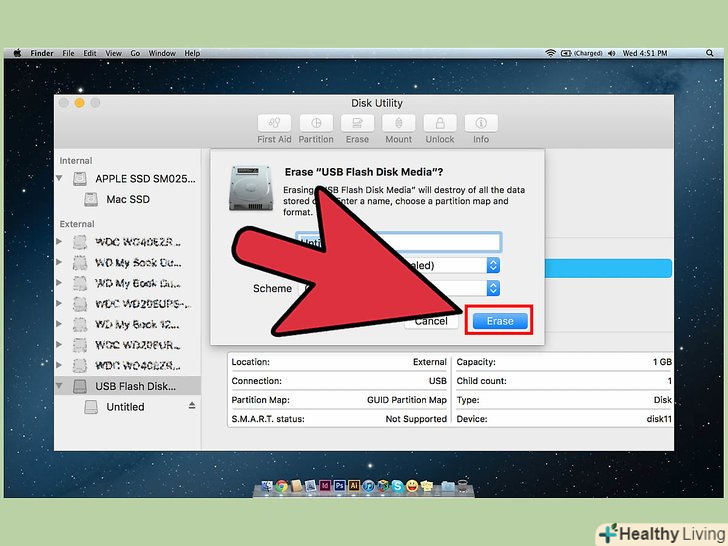Click the menu bar clock Wed 4:51 PM
Screen dimensions: 728x546
pos(644,53)
